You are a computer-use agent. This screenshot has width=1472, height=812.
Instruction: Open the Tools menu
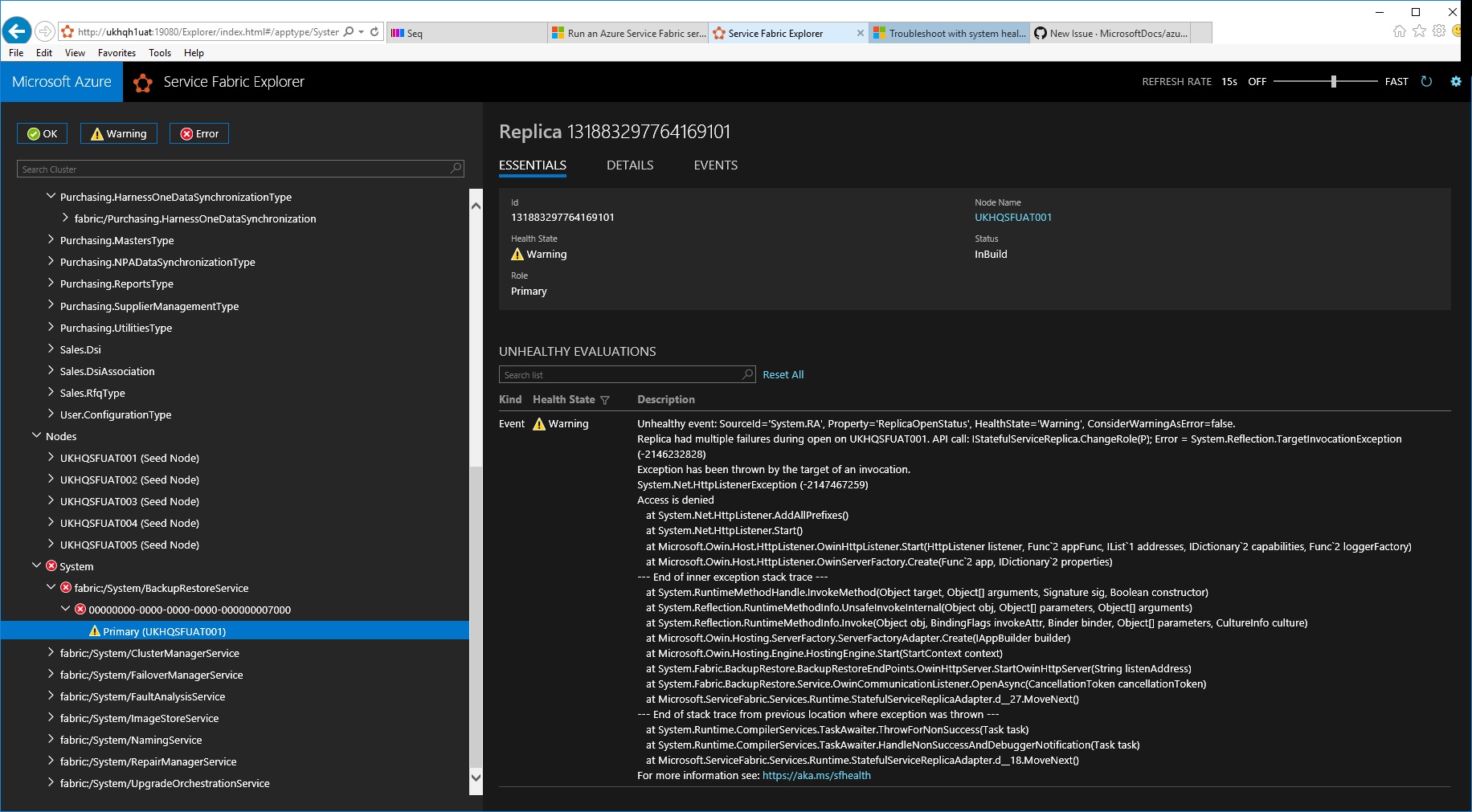coord(160,53)
